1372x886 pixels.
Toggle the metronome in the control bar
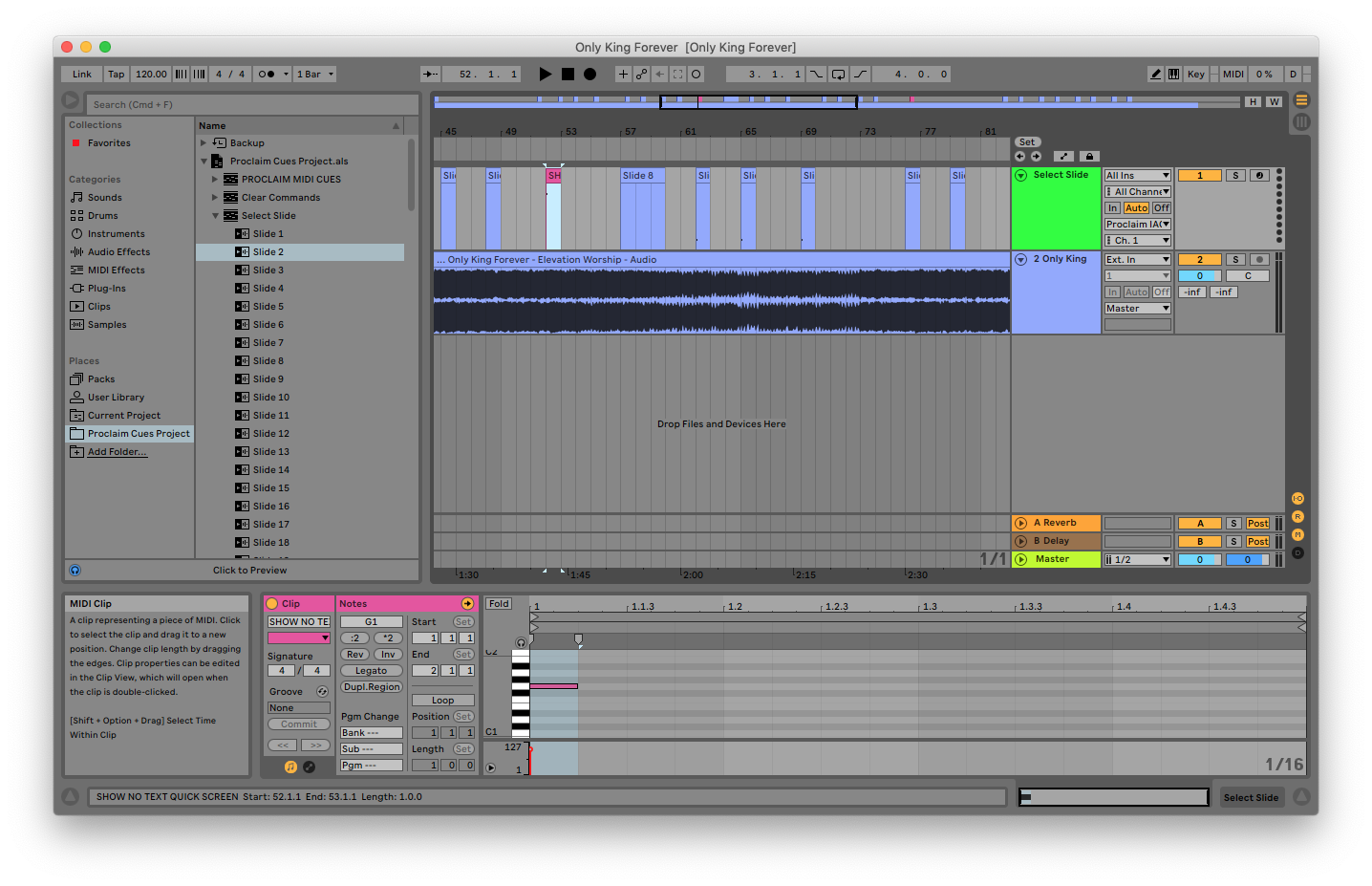tap(267, 75)
